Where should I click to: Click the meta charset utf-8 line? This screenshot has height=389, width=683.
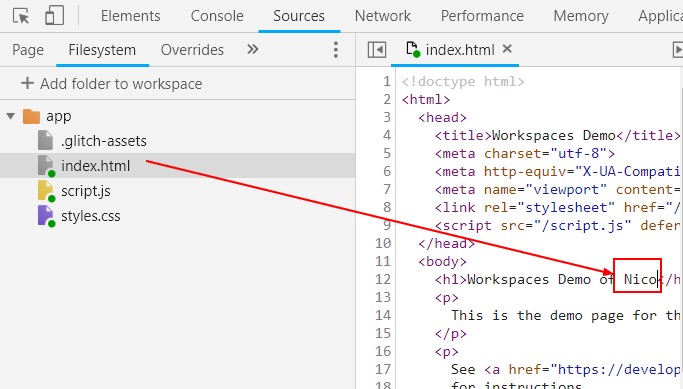[524, 153]
